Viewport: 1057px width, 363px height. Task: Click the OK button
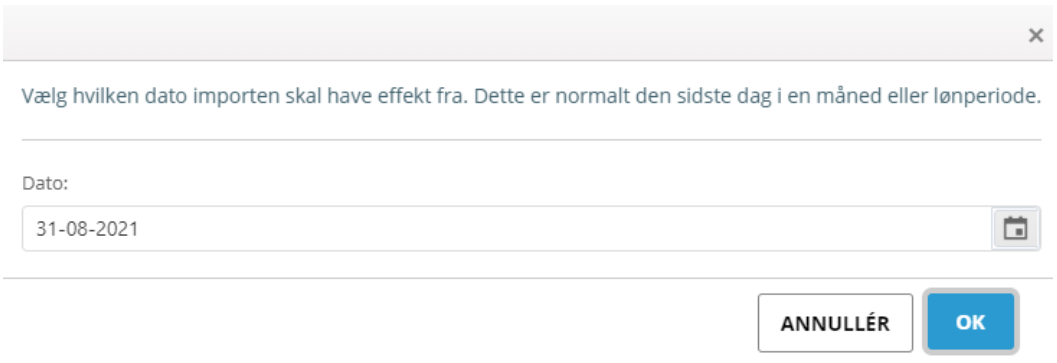click(x=970, y=322)
